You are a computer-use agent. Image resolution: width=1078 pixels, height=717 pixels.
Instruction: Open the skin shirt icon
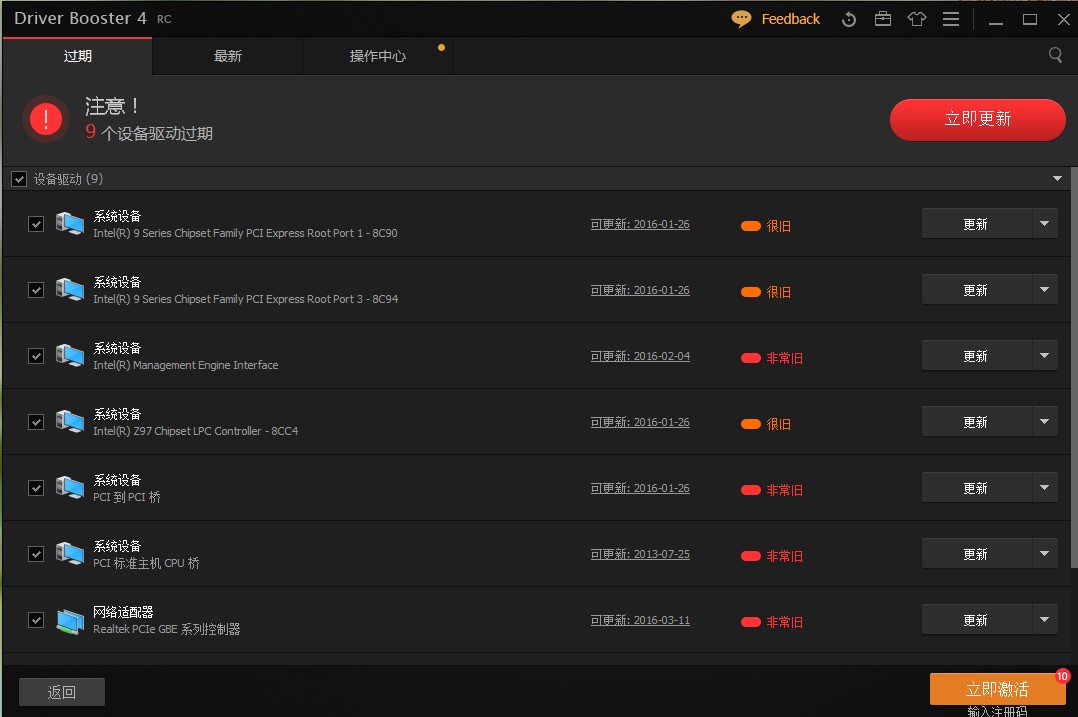[916, 19]
